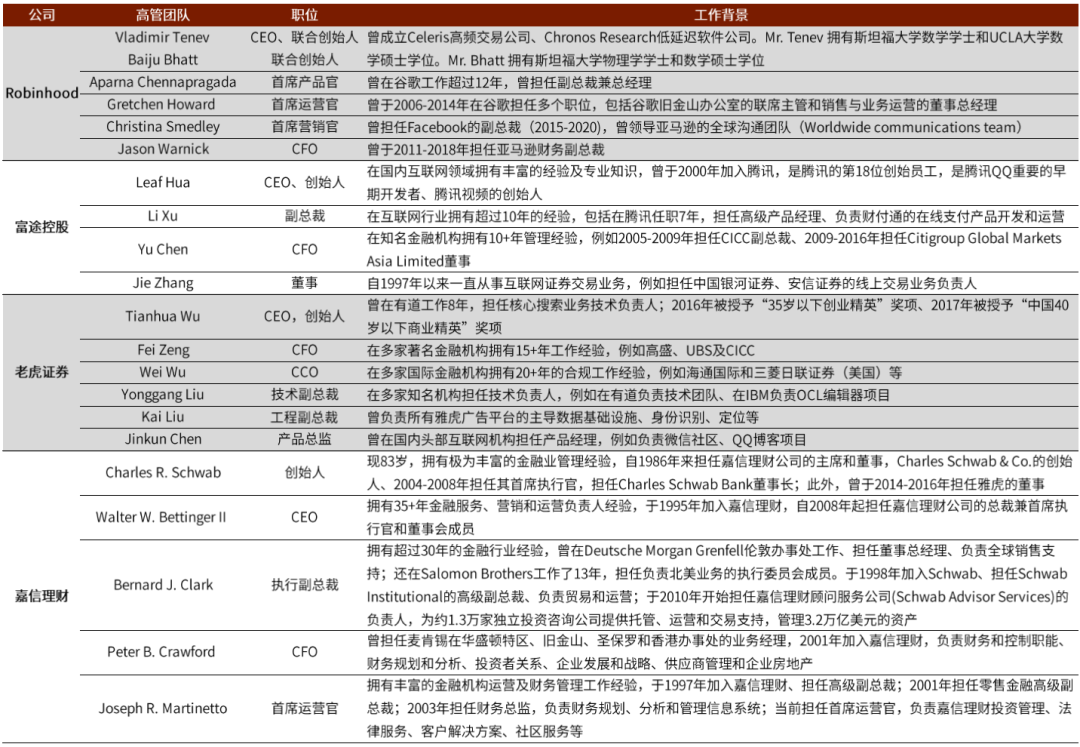Click Jie Zhang's 董事 position cell
Screen dimensions: 1080x747
coord(304,283)
